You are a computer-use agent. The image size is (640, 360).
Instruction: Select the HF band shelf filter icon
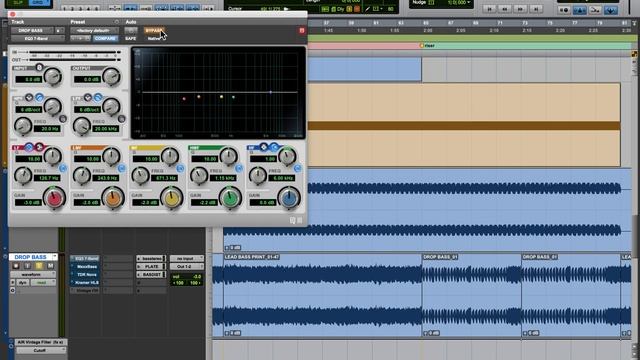point(274,147)
